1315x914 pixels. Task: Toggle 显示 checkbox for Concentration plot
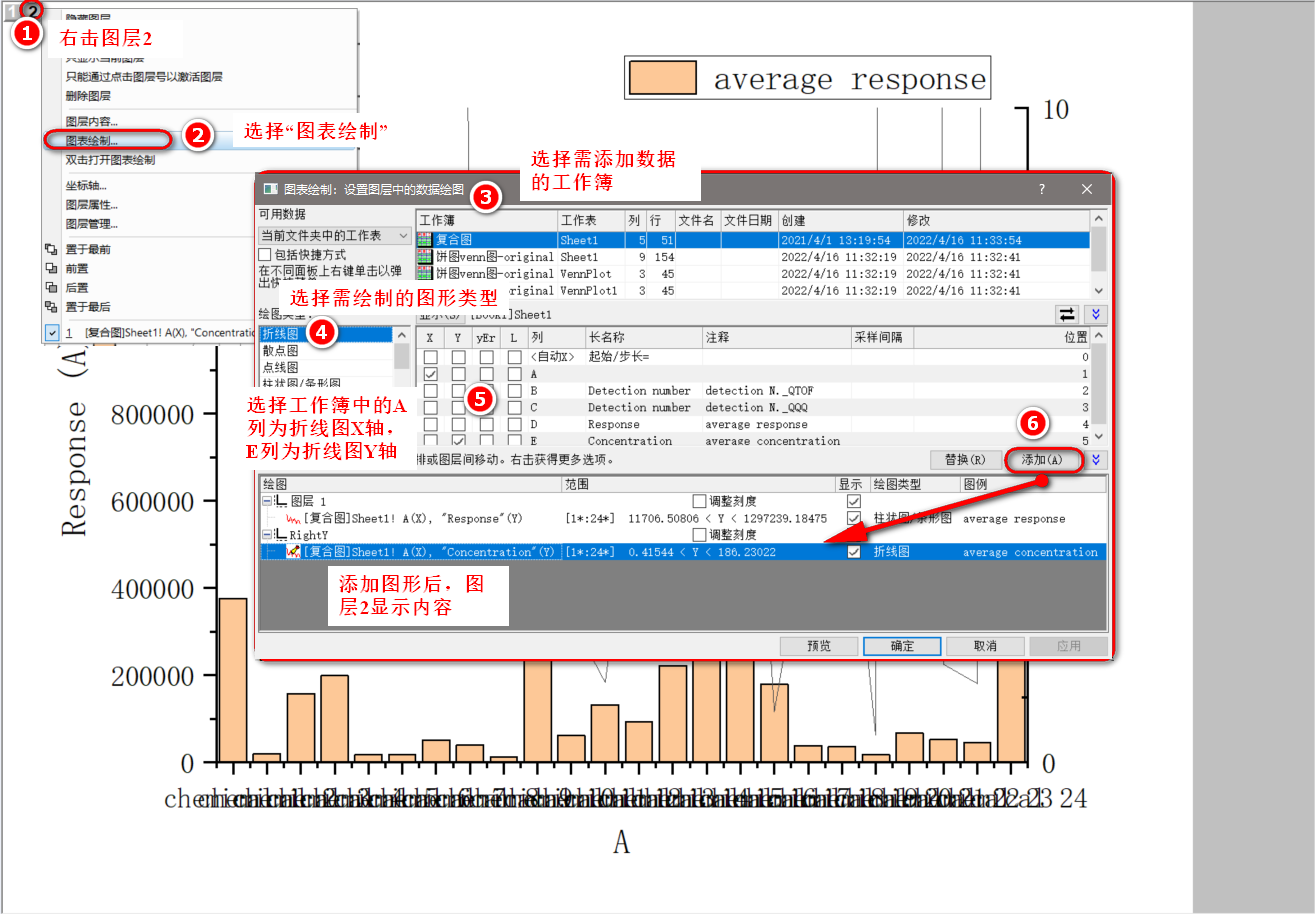(x=854, y=552)
